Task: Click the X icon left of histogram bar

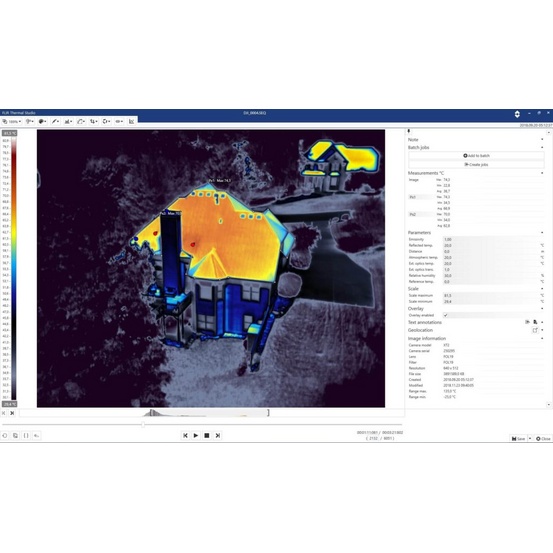Action: [x=12, y=413]
